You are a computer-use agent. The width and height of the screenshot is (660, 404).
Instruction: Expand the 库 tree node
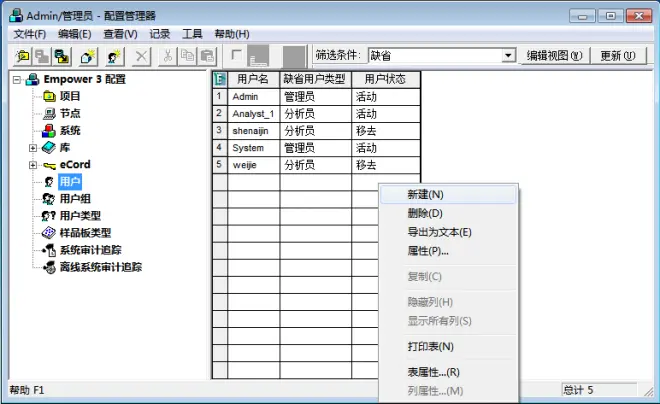pyautogui.click(x=33, y=148)
